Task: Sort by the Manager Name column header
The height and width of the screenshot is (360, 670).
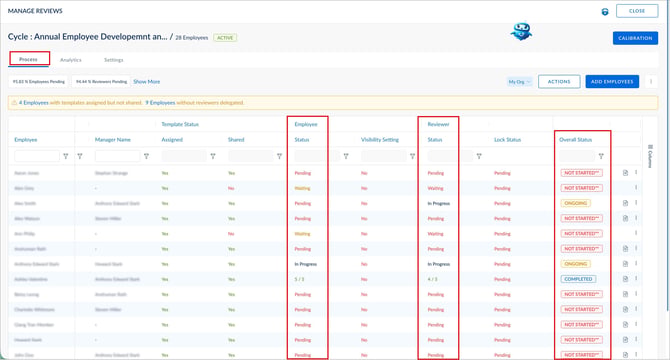Action: [x=112, y=140]
